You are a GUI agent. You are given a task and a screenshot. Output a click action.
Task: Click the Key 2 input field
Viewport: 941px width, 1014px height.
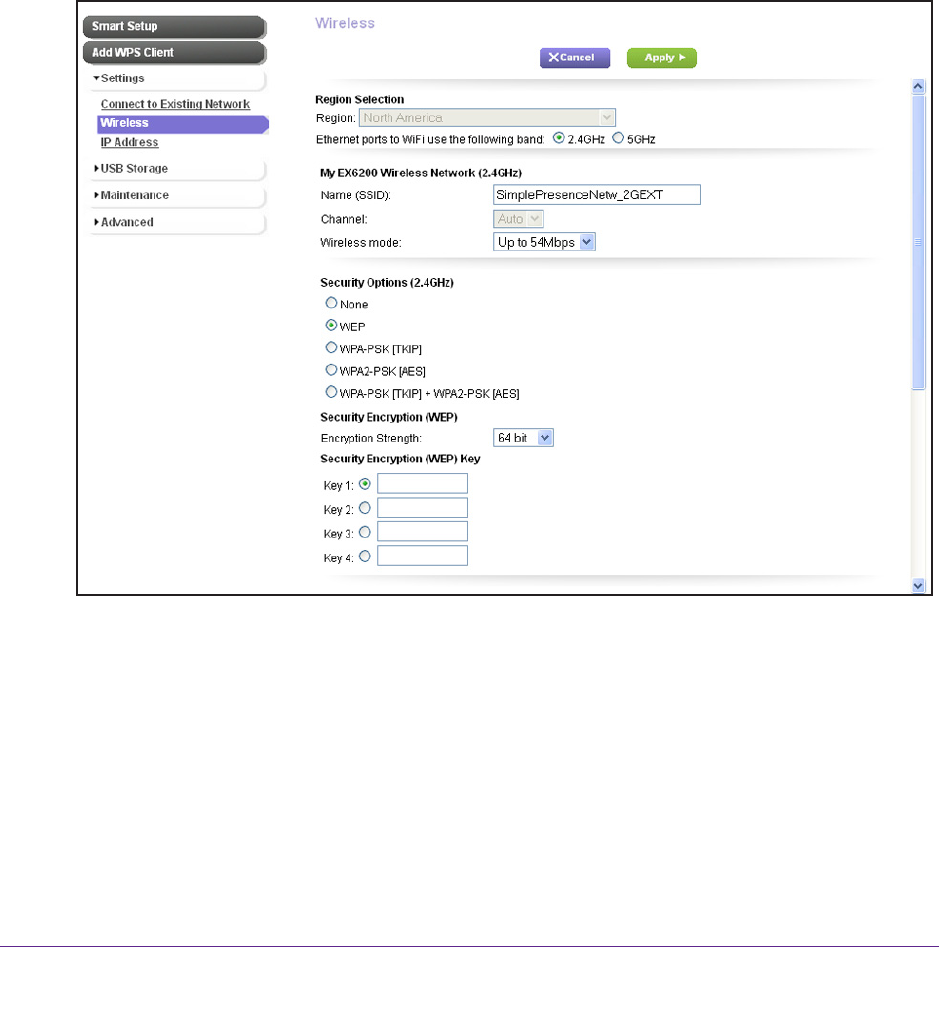tap(422, 508)
